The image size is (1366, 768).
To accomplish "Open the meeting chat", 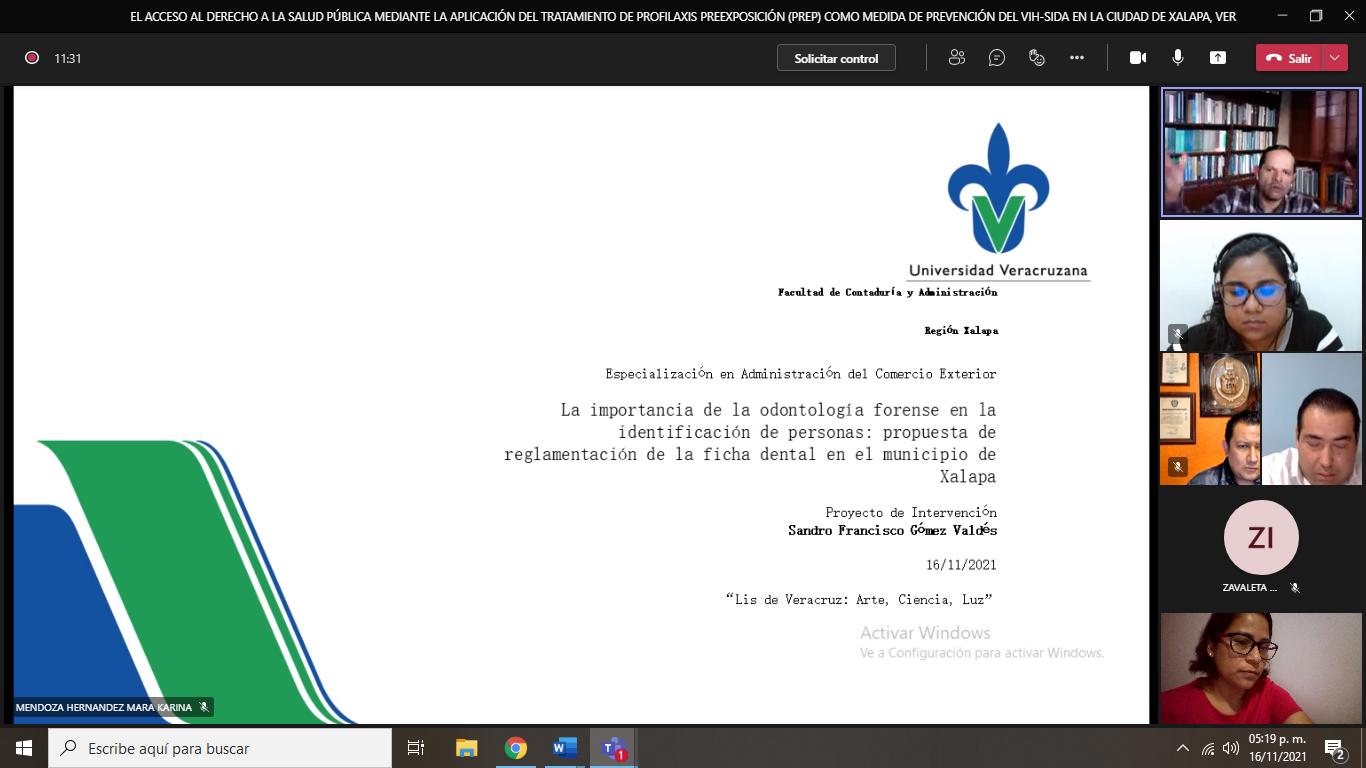I will point(997,58).
